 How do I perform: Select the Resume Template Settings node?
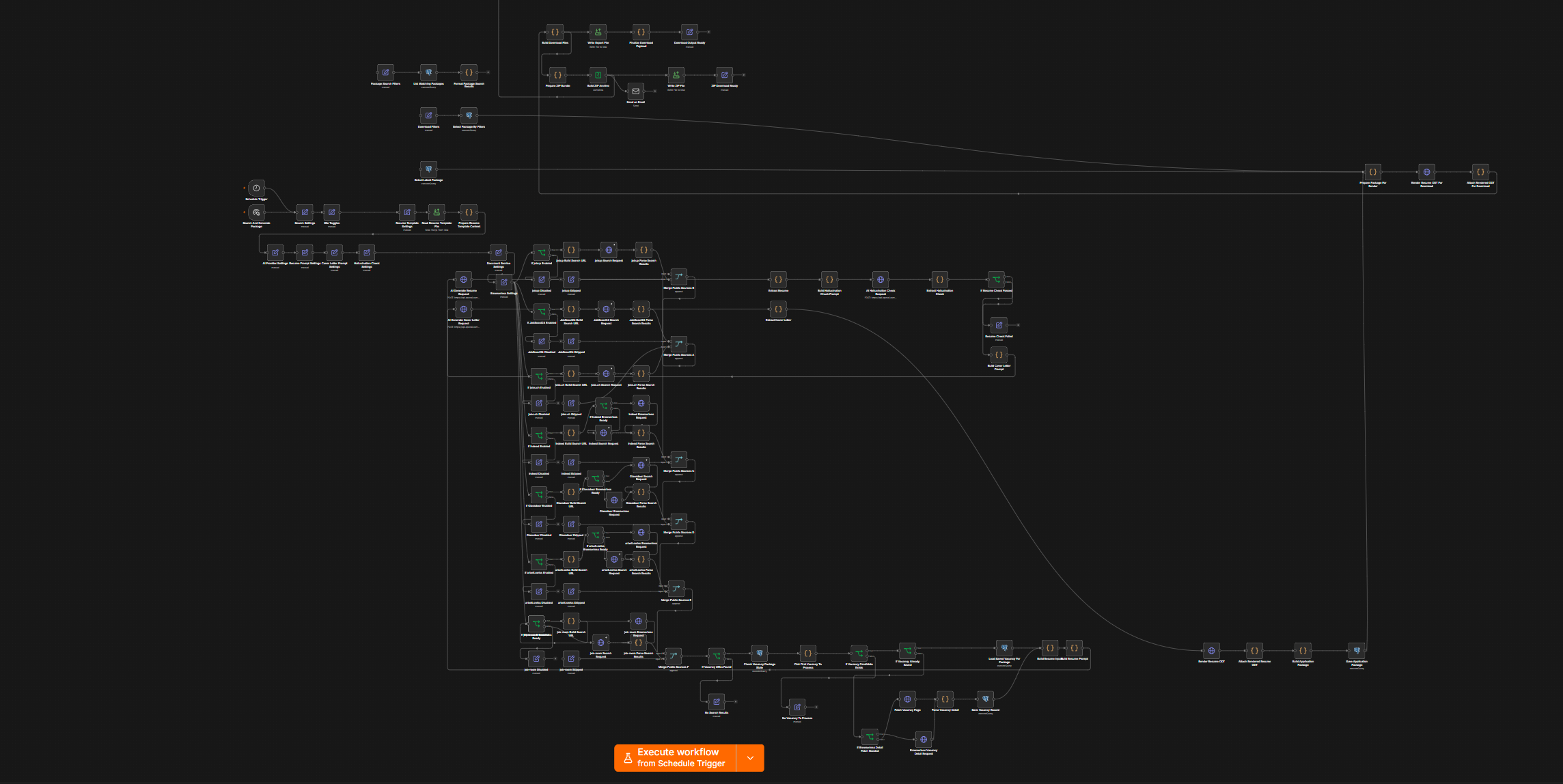pyautogui.click(x=407, y=212)
